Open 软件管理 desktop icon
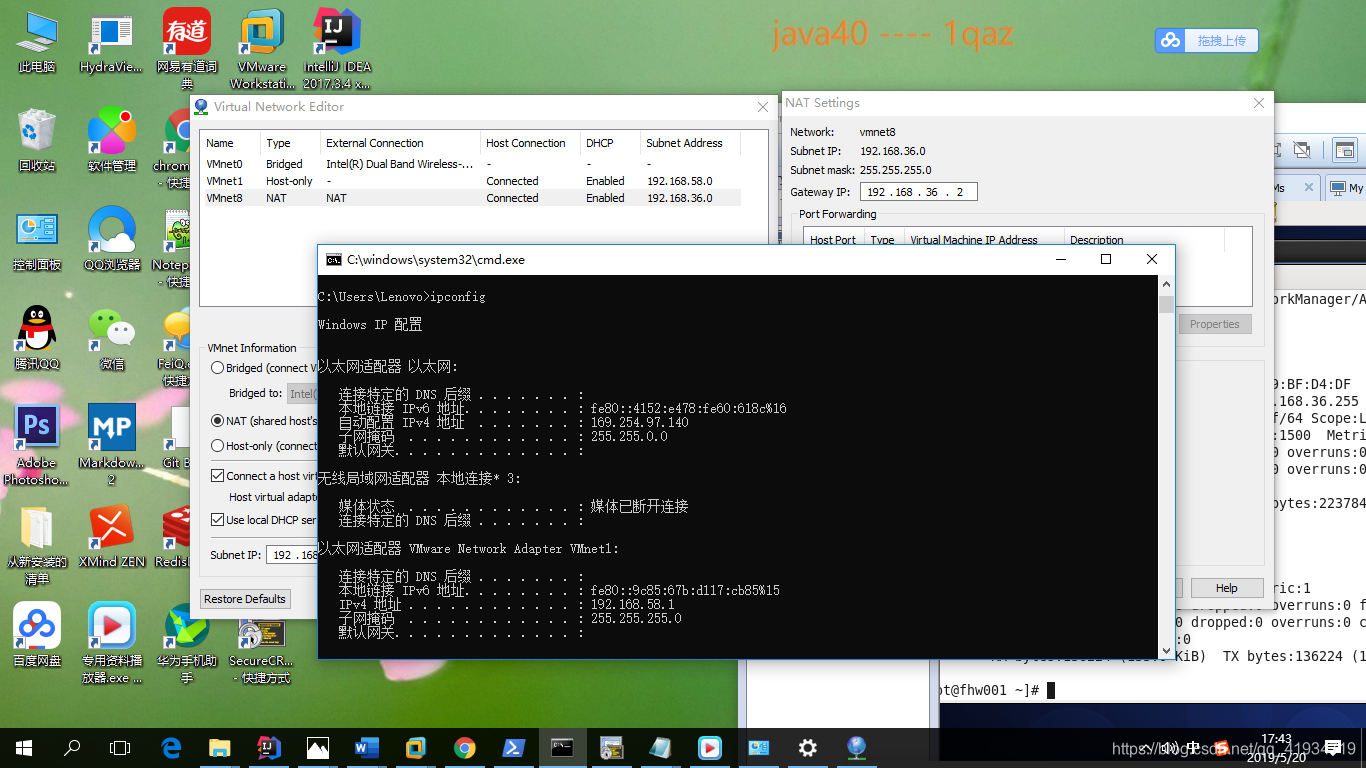The width and height of the screenshot is (1366, 768). [111, 141]
